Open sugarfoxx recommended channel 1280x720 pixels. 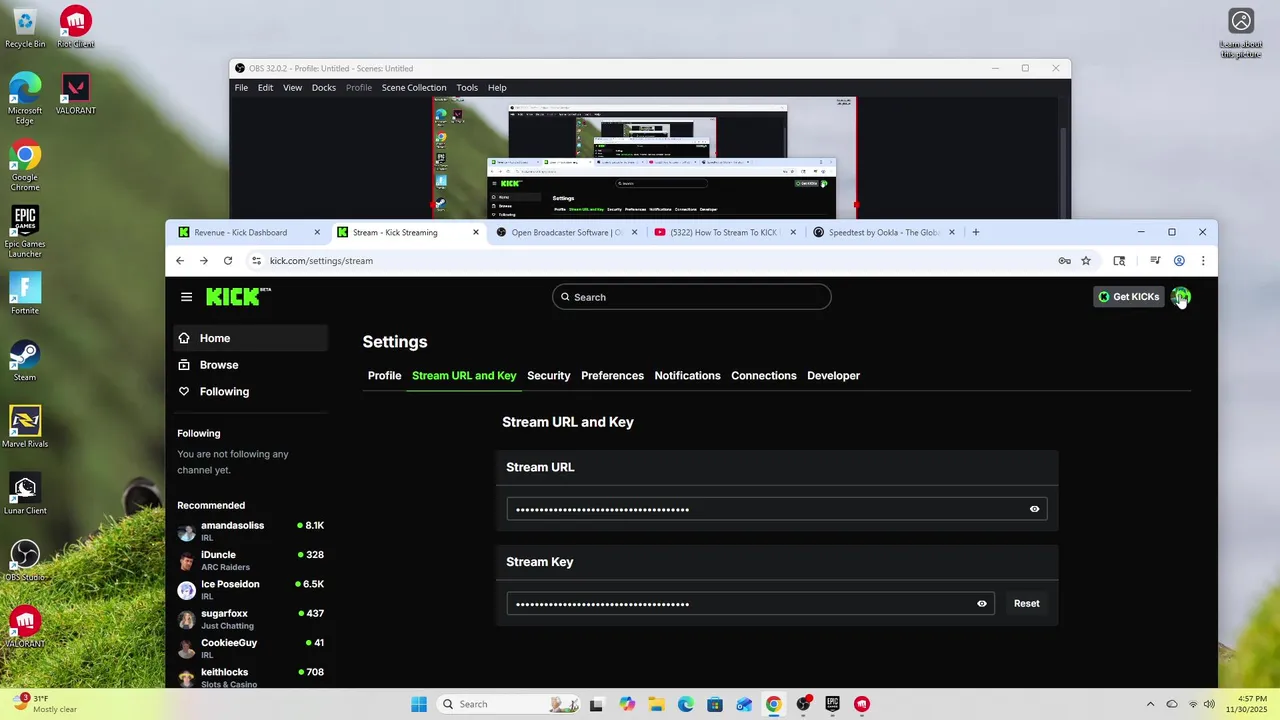point(251,619)
